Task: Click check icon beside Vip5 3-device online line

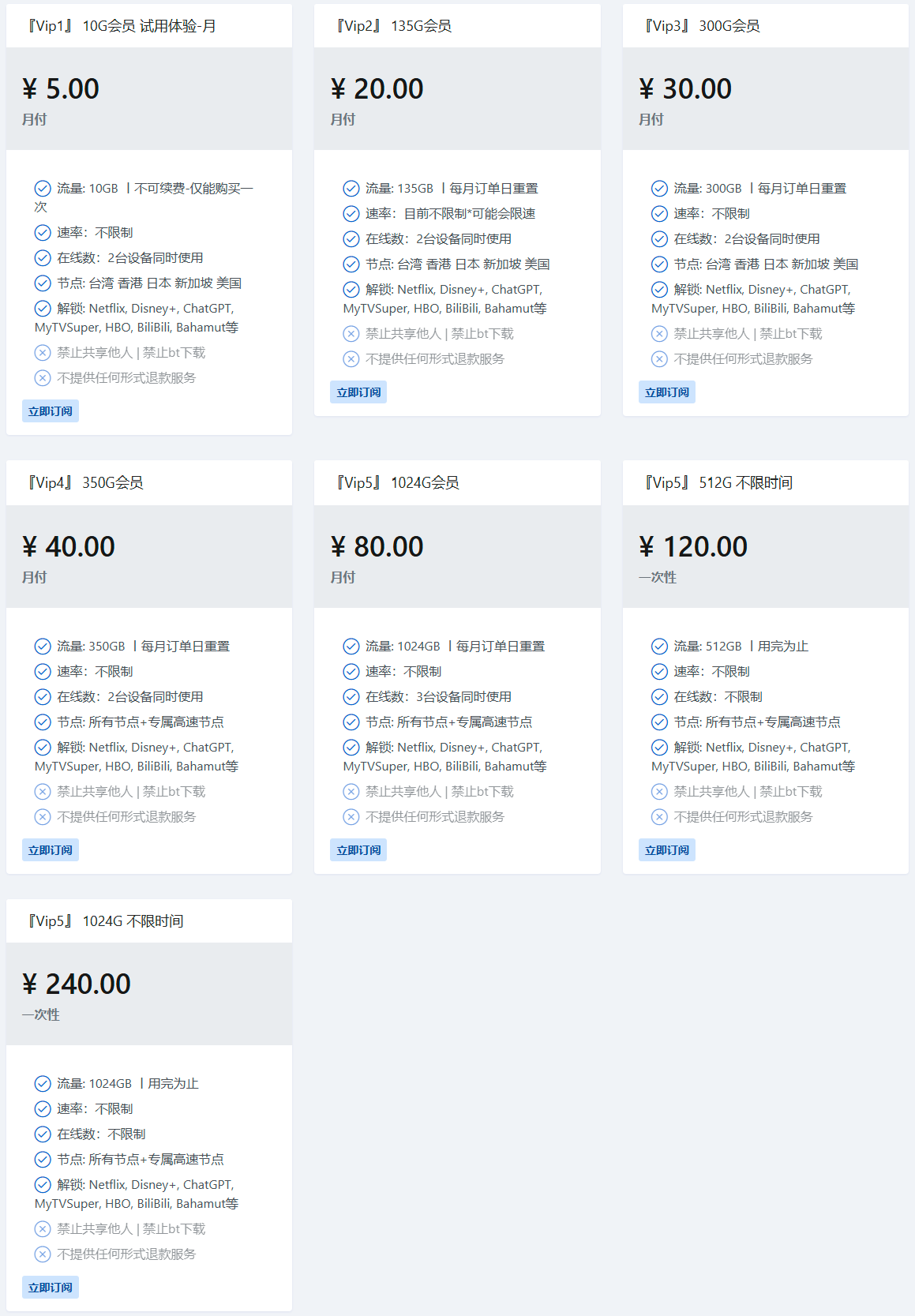Action: pos(351,697)
